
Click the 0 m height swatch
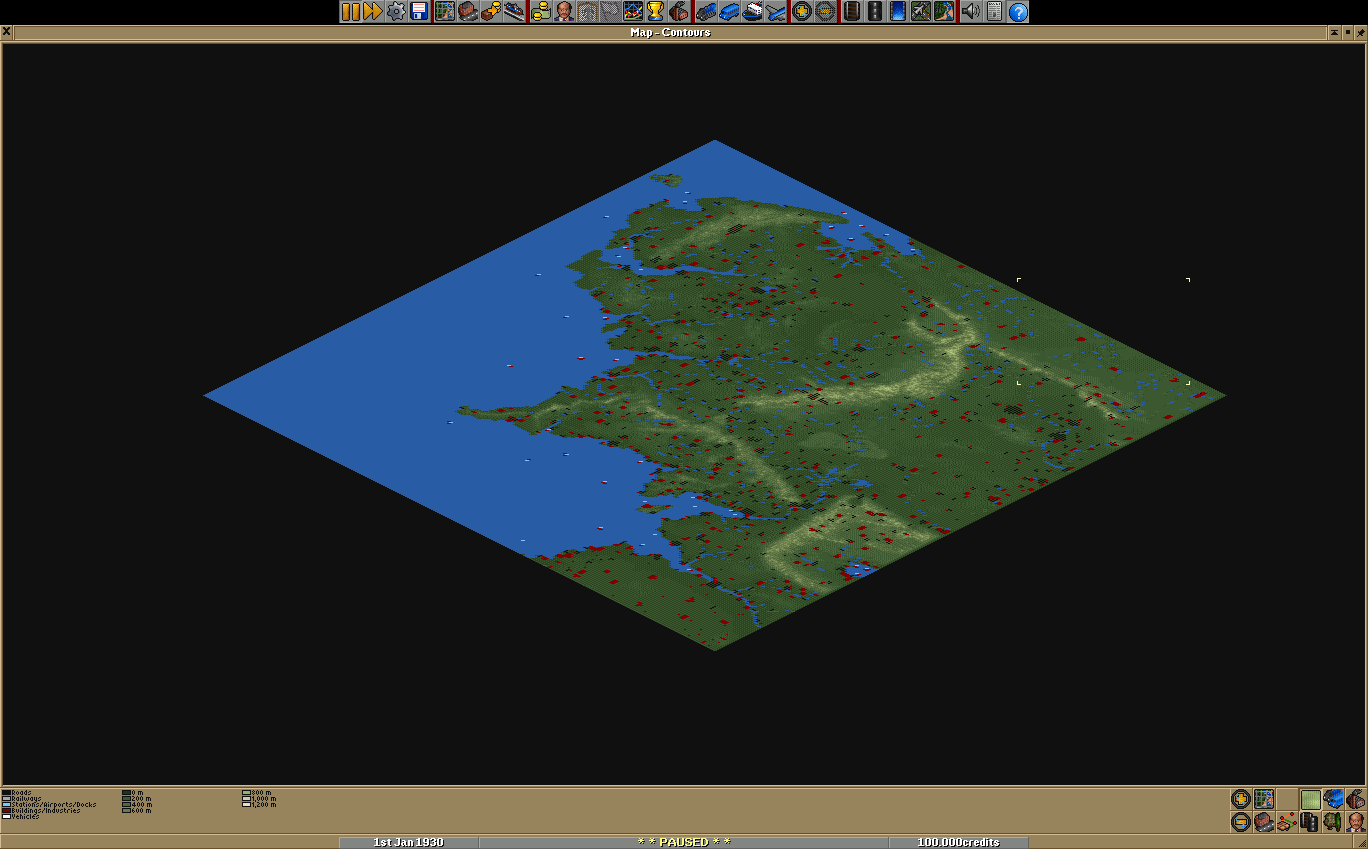coord(126,793)
